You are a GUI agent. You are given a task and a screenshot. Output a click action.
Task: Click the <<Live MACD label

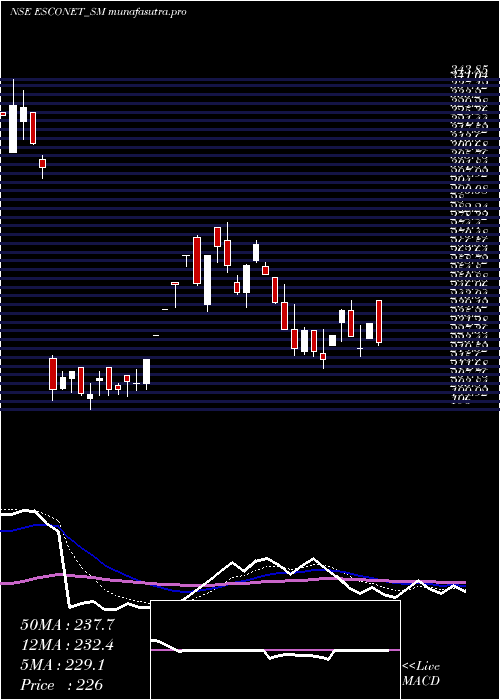421,674
